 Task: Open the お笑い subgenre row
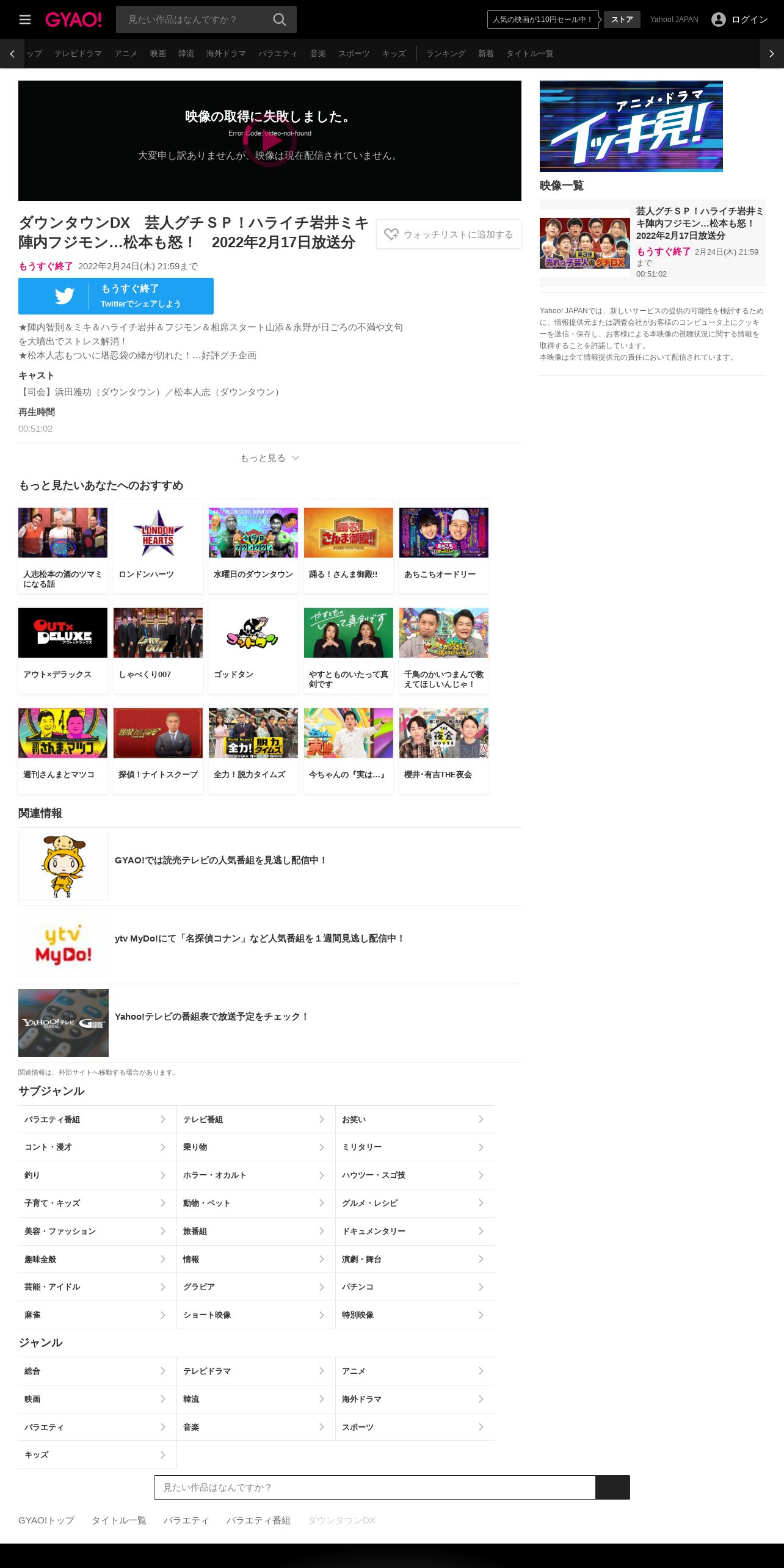(415, 1119)
